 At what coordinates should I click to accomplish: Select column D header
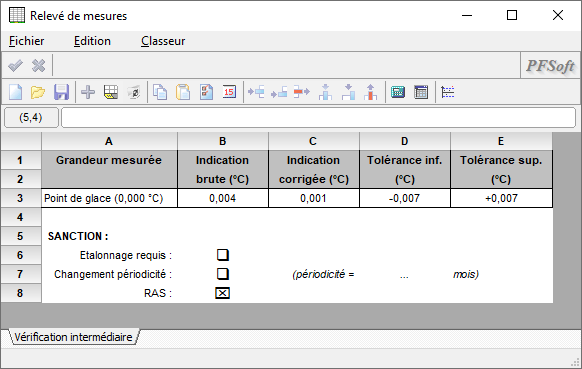(x=405, y=141)
